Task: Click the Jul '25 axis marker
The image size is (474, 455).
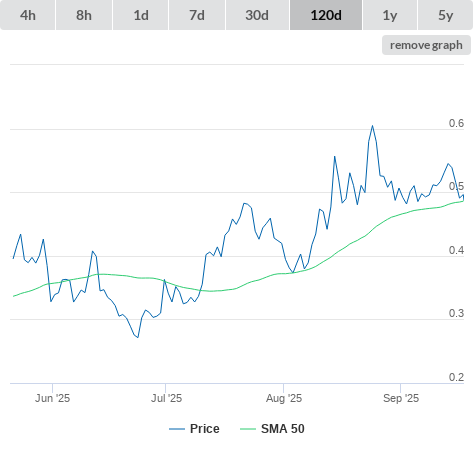Action: (166, 398)
